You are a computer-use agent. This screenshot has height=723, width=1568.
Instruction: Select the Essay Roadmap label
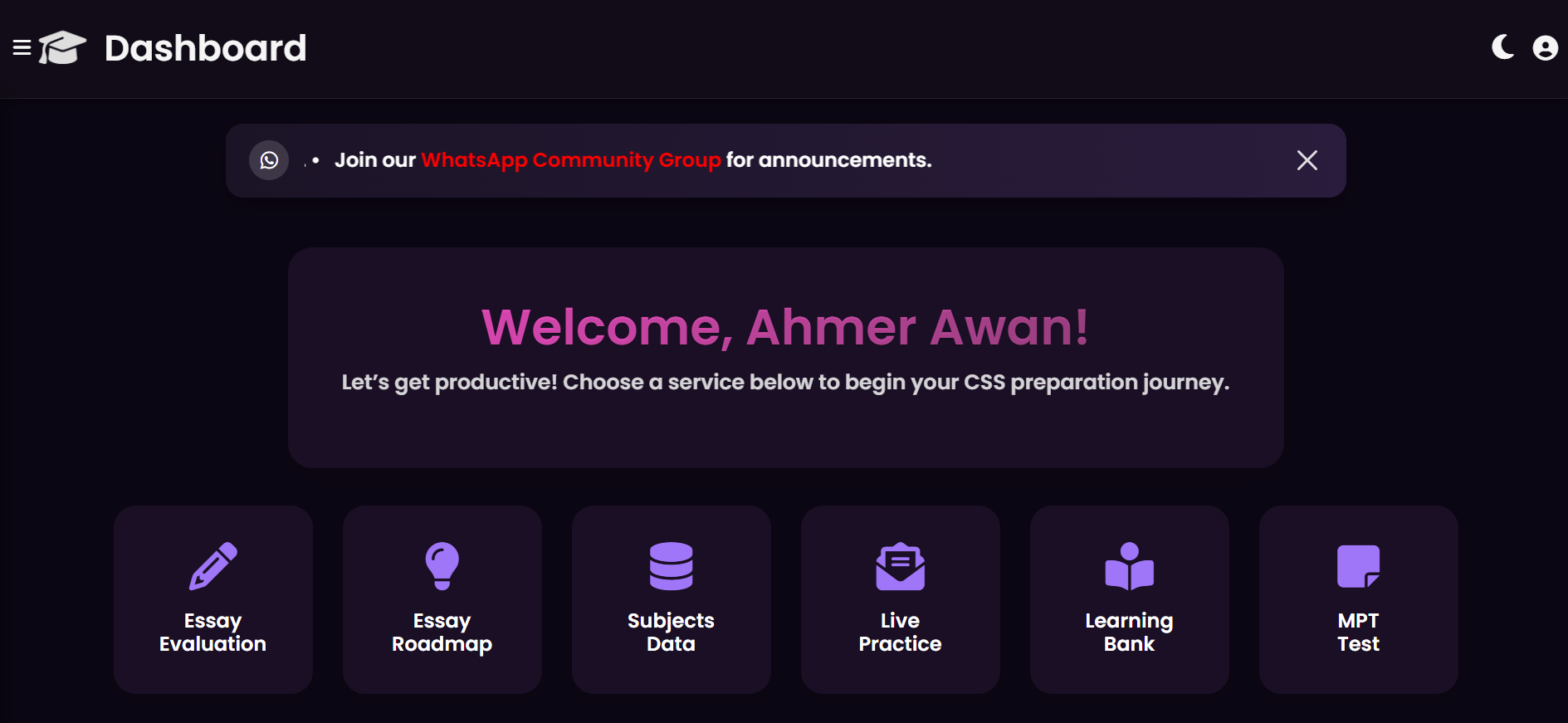(x=442, y=633)
